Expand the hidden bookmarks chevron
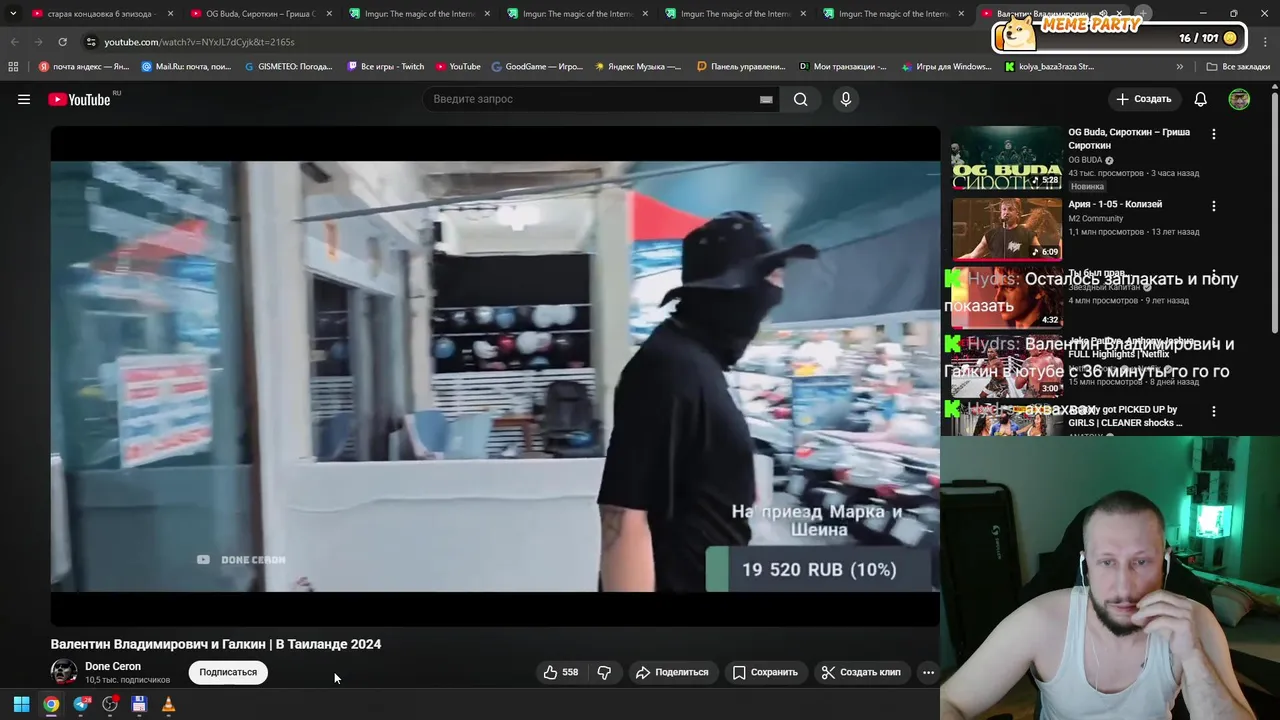This screenshot has height=720, width=1280. (x=1179, y=67)
